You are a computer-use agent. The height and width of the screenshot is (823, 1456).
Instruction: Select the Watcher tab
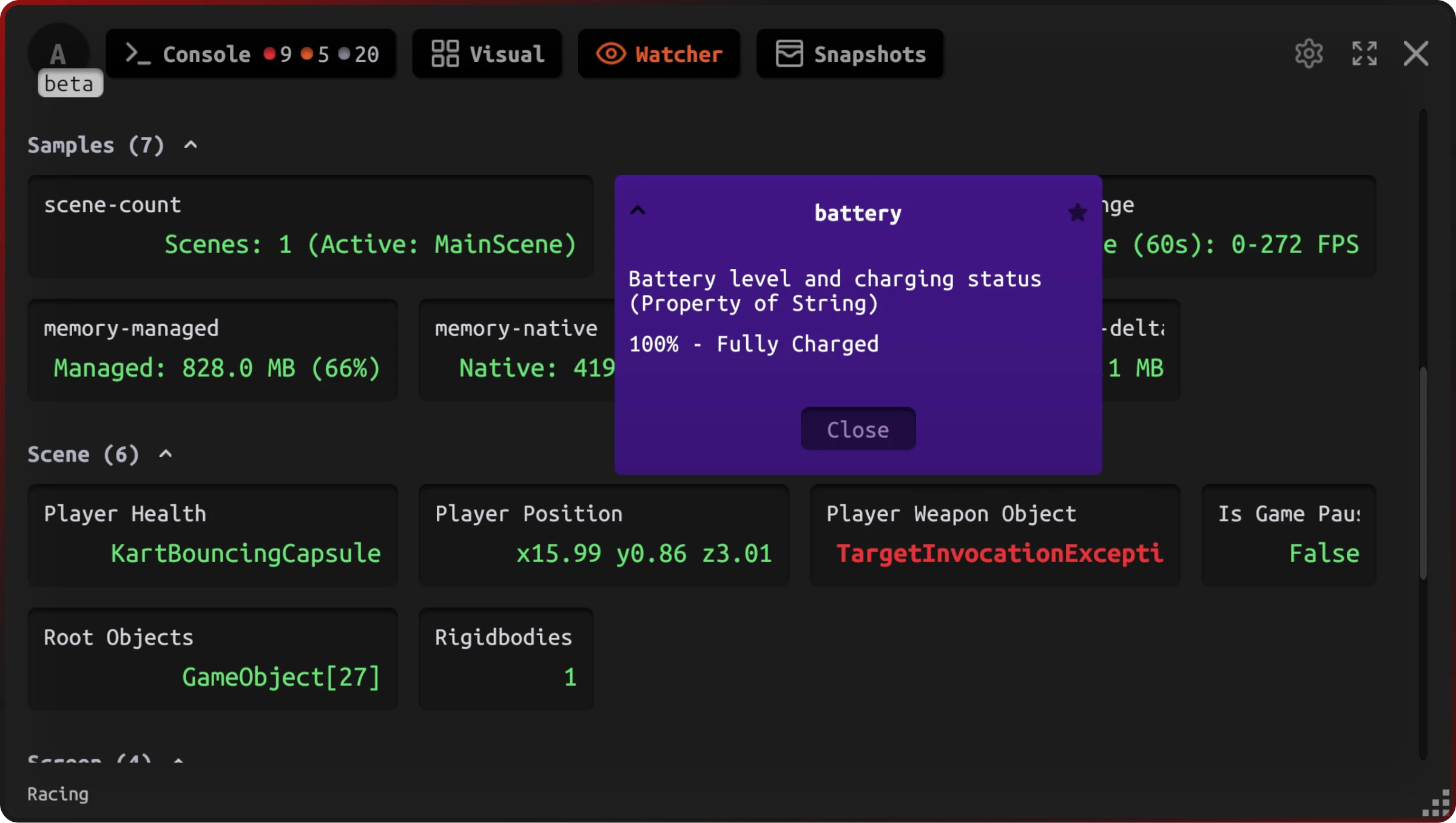coord(659,54)
